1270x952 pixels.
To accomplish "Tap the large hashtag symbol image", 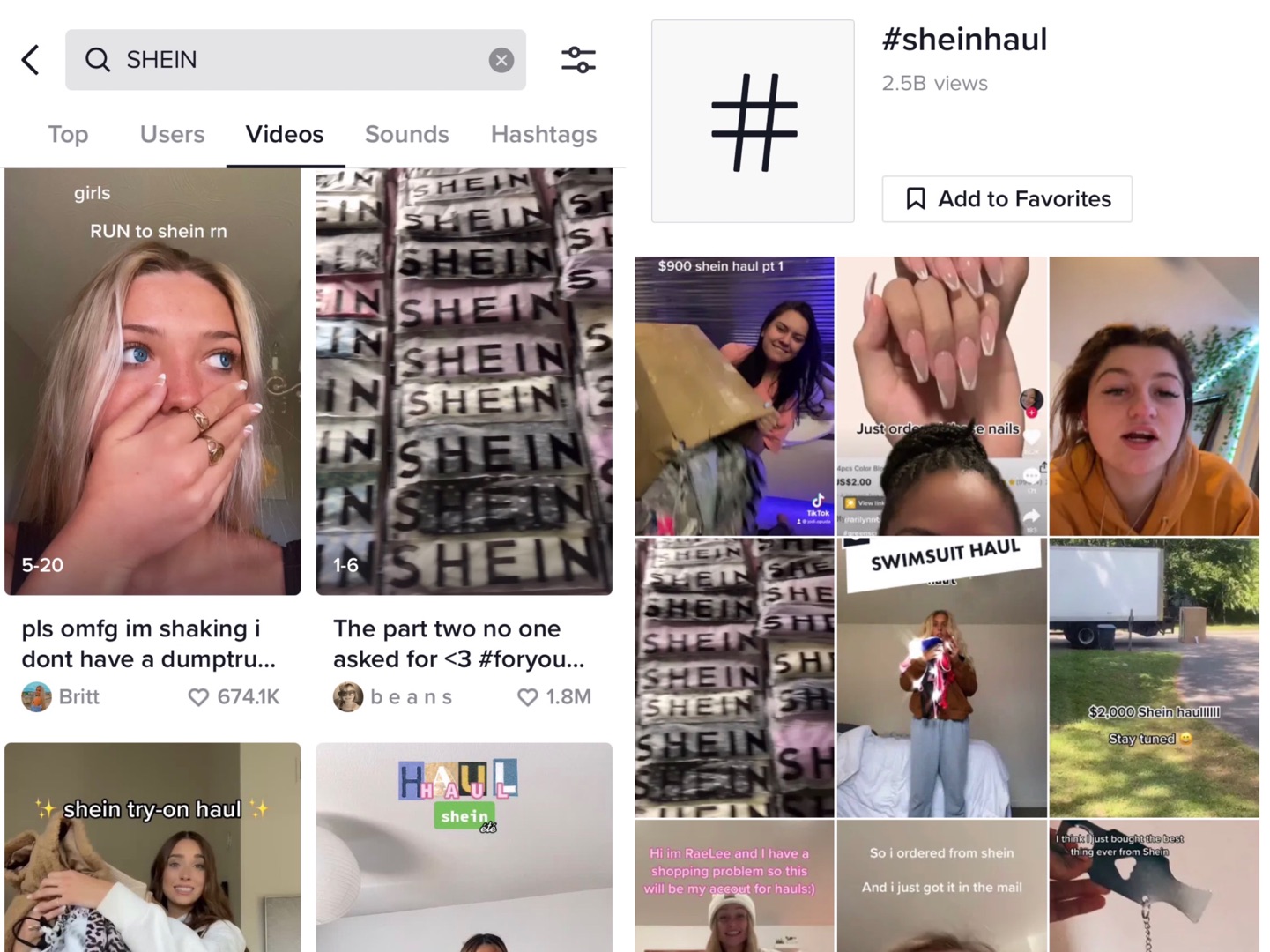I will [754, 122].
